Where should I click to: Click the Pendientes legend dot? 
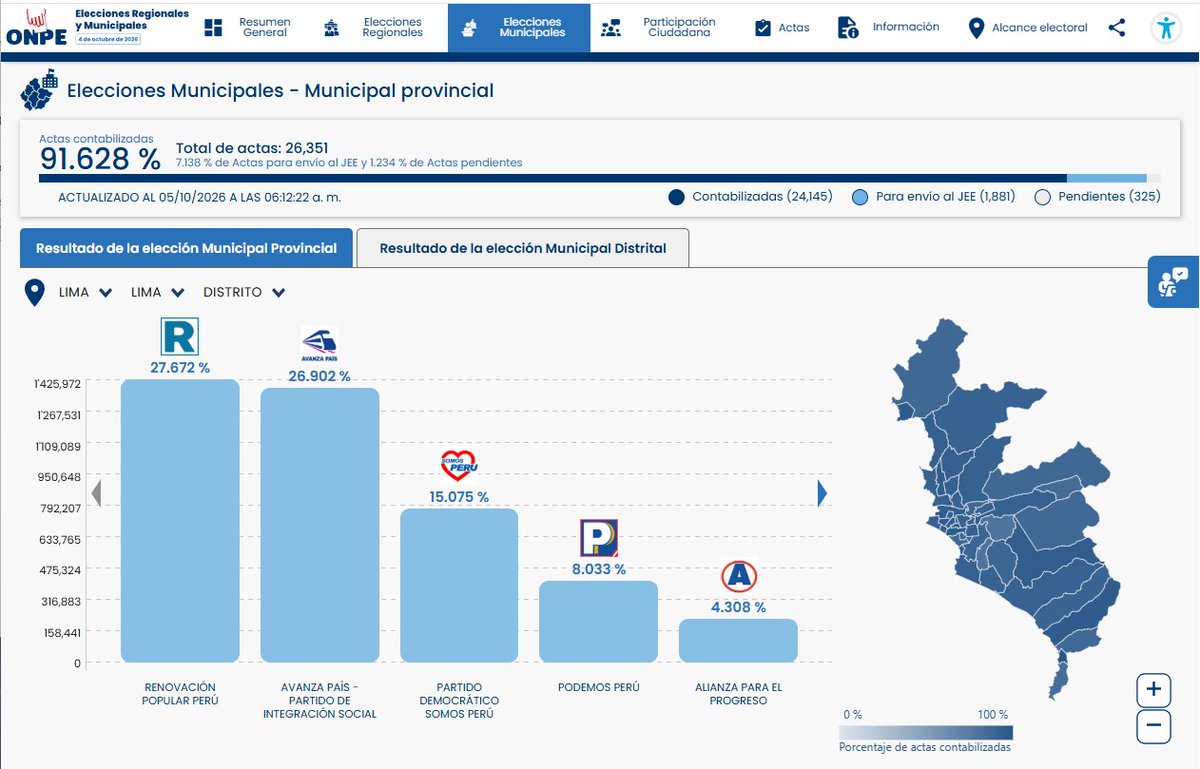tap(1042, 197)
